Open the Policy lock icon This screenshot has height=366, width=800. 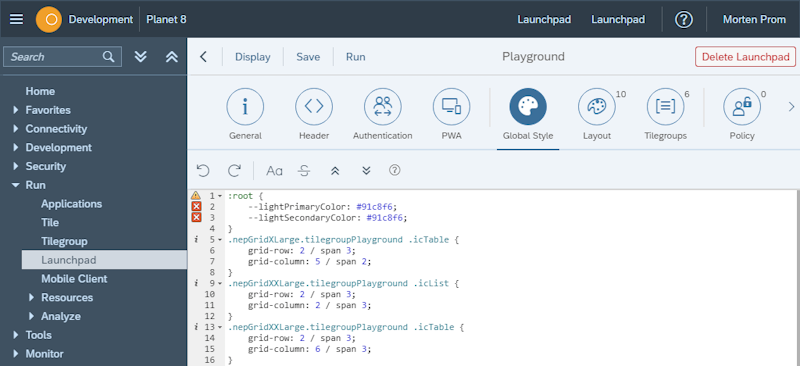click(x=742, y=107)
